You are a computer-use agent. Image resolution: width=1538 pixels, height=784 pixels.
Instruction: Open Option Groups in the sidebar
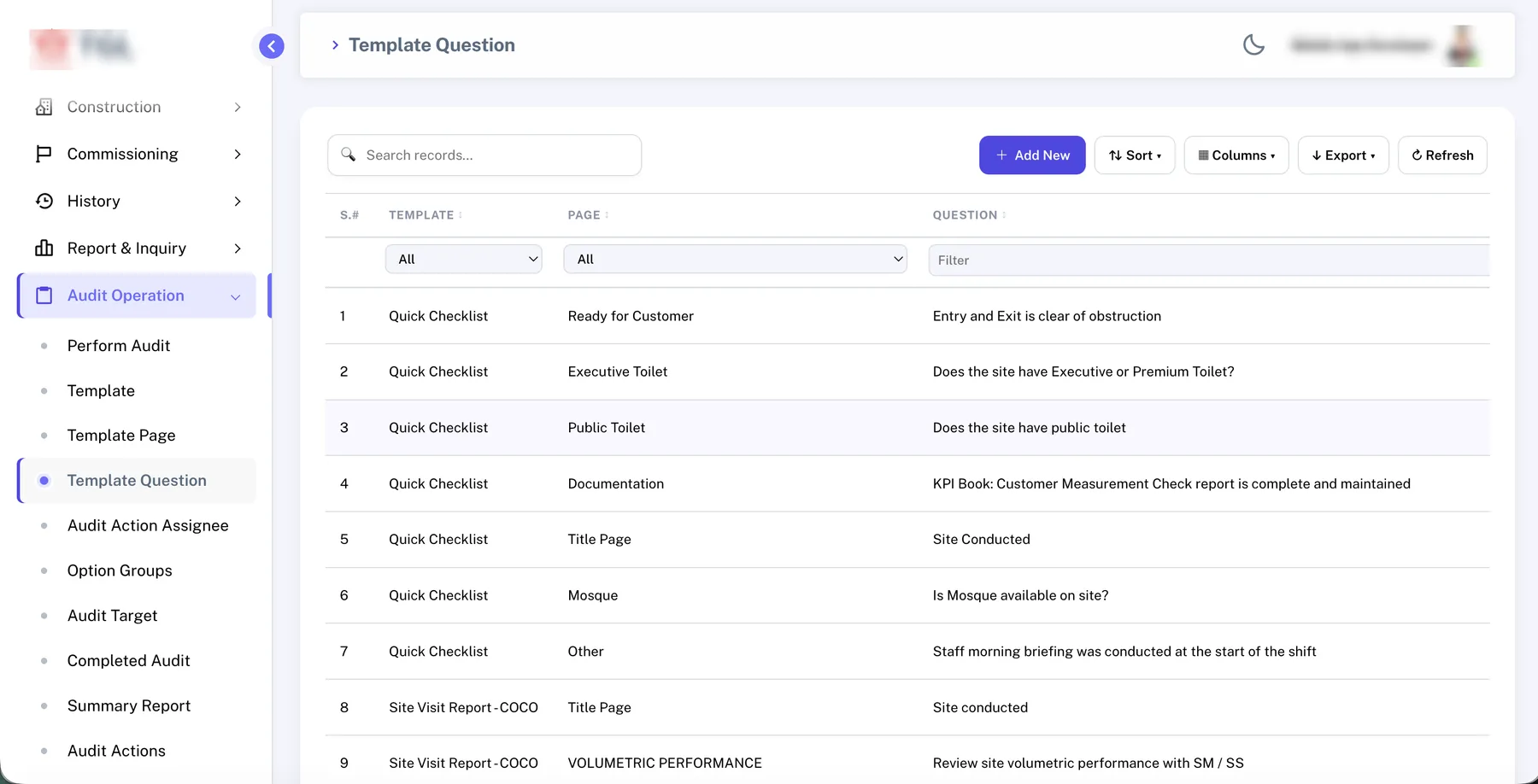pyautogui.click(x=120, y=570)
